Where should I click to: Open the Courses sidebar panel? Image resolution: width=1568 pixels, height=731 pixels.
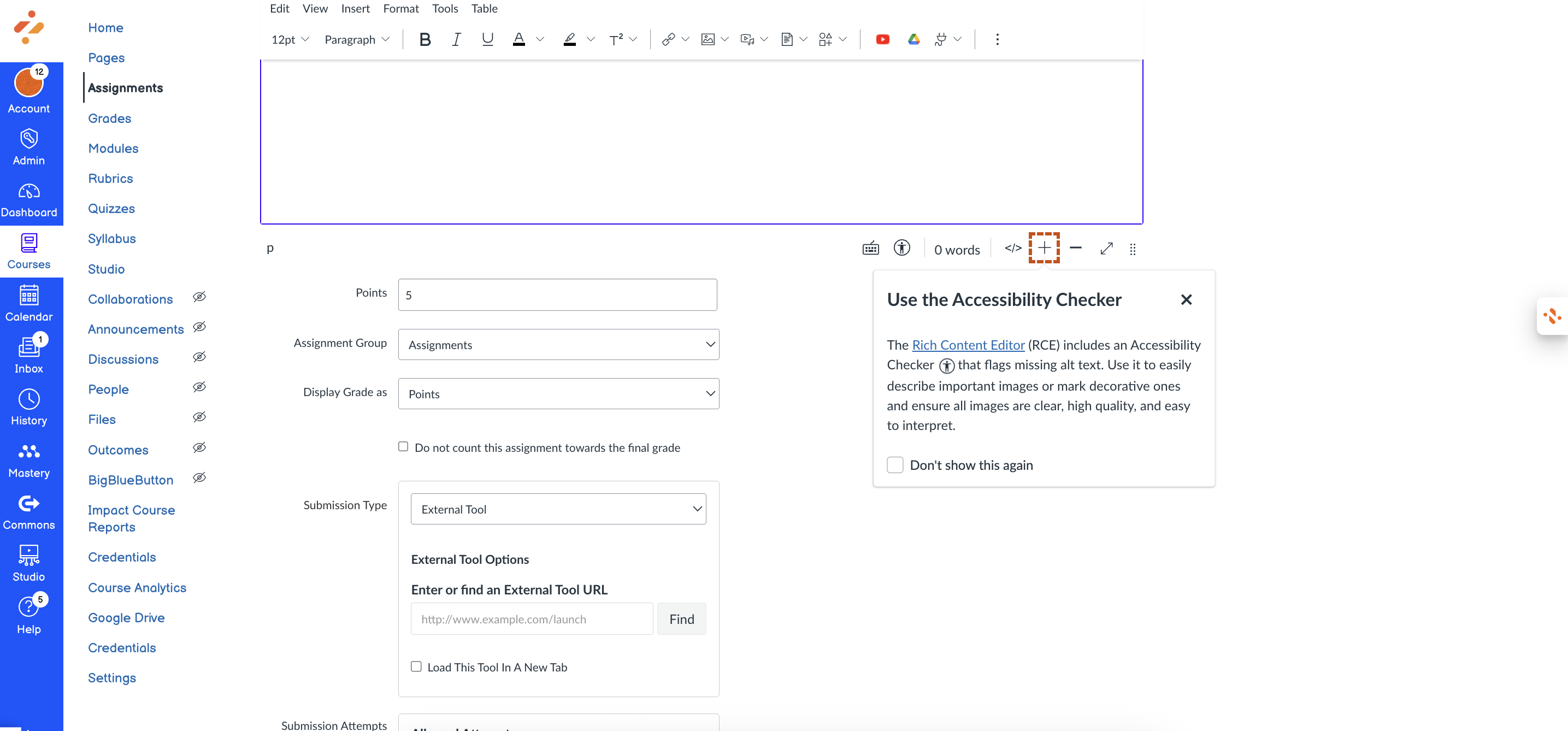[x=28, y=251]
